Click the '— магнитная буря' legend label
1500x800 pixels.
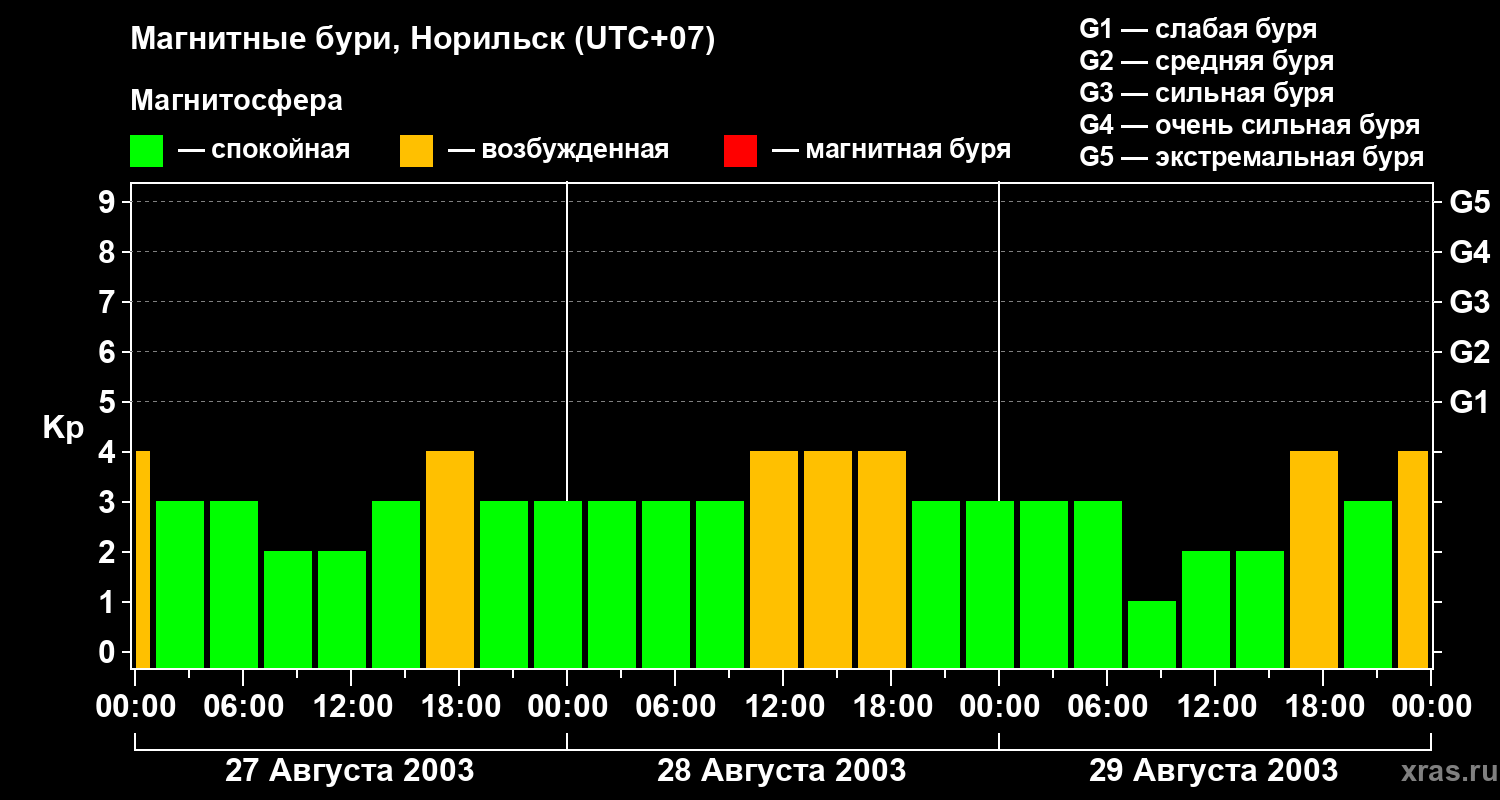(x=892, y=150)
